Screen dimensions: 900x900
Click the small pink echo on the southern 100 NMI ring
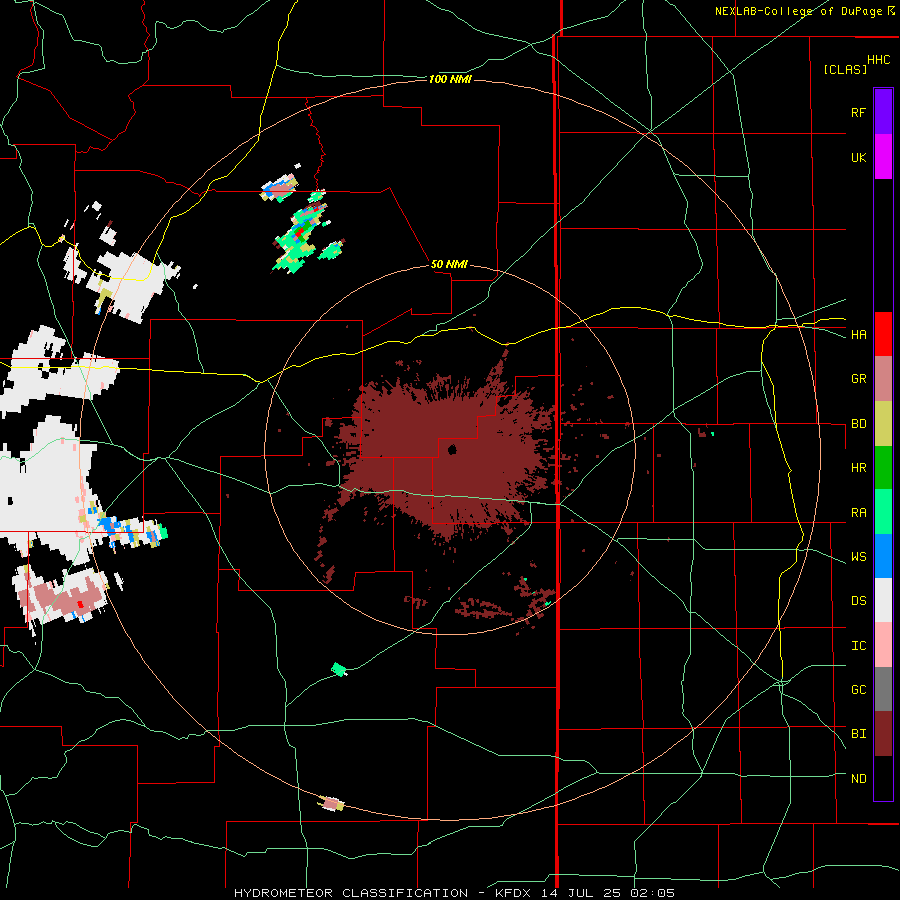click(x=331, y=804)
